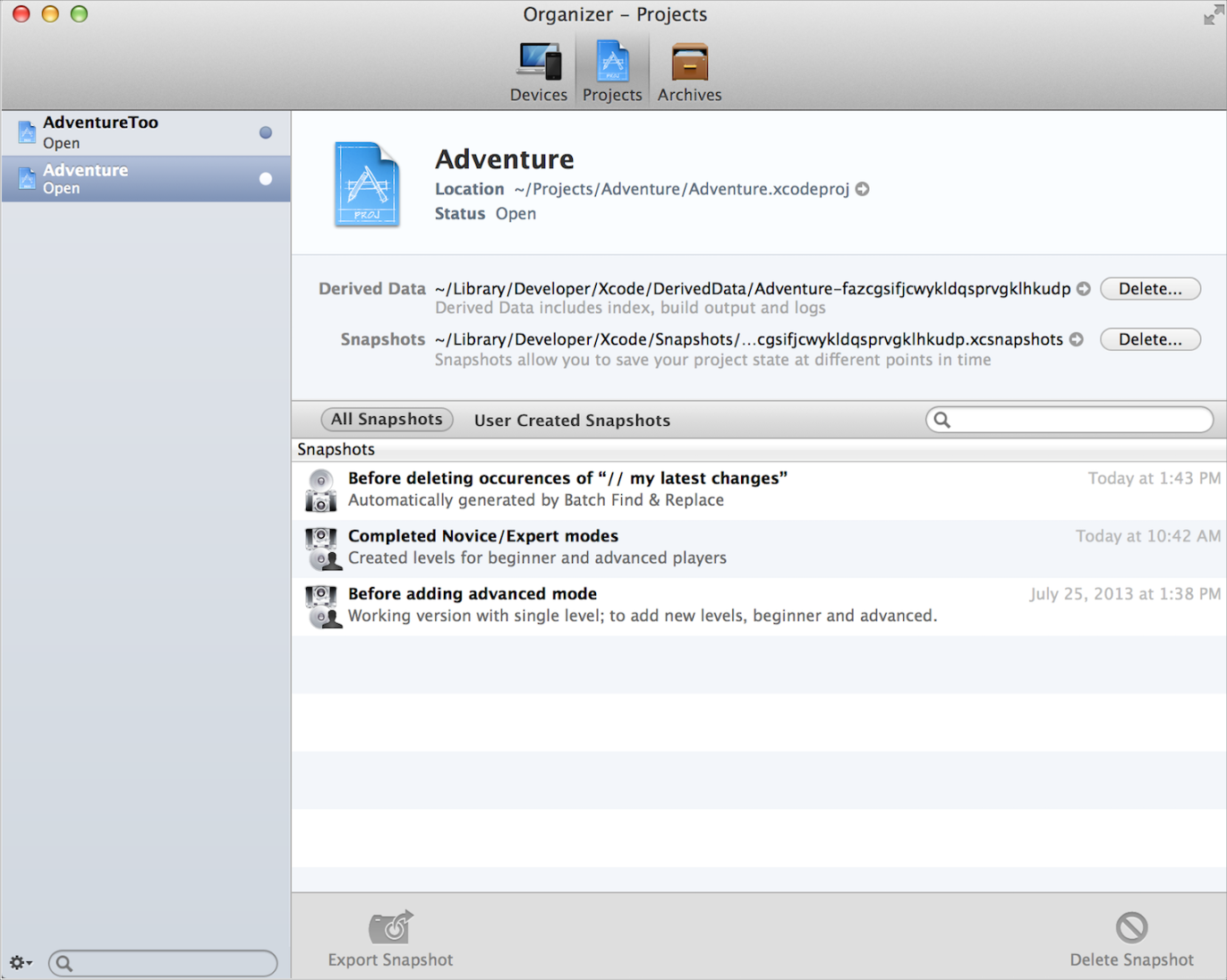Reveal project location with arrow icon
The image size is (1227, 980).
pos(863,189)
